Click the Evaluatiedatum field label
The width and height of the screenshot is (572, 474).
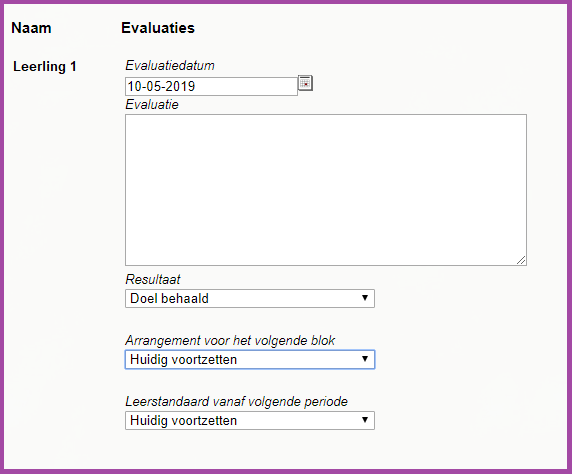[170, 66]
